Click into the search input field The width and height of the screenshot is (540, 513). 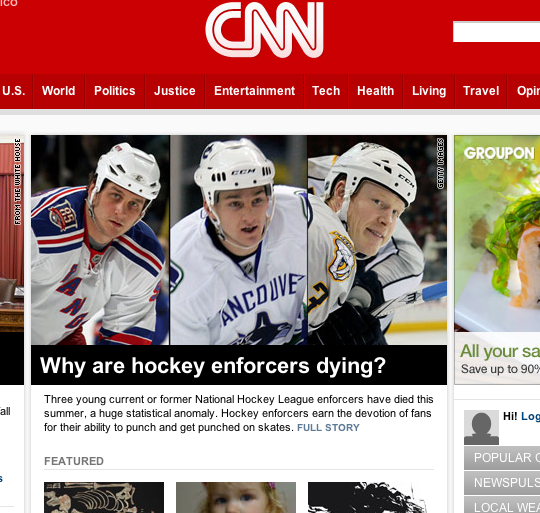pyautogui.click(x=497, y=32)
